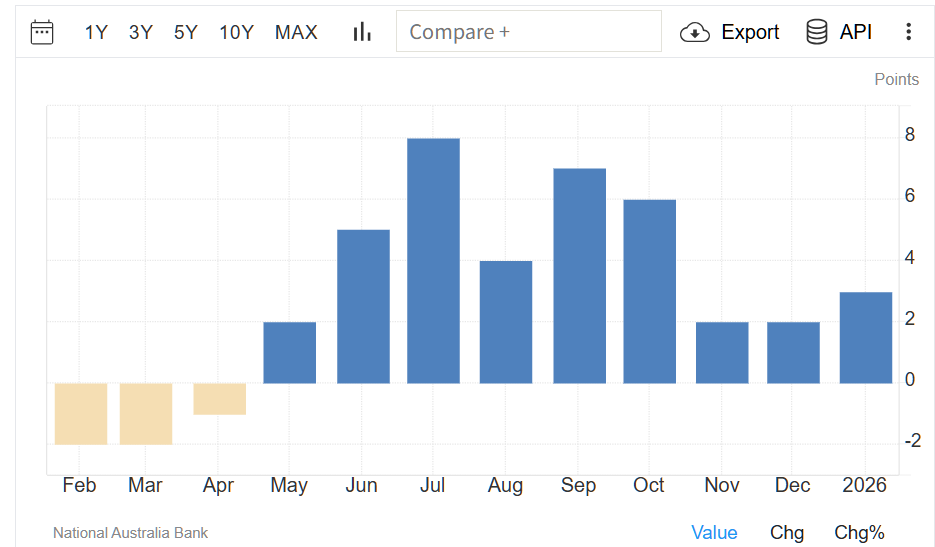
Task: Open the calendar date picker icon
Action: (42, 32)
